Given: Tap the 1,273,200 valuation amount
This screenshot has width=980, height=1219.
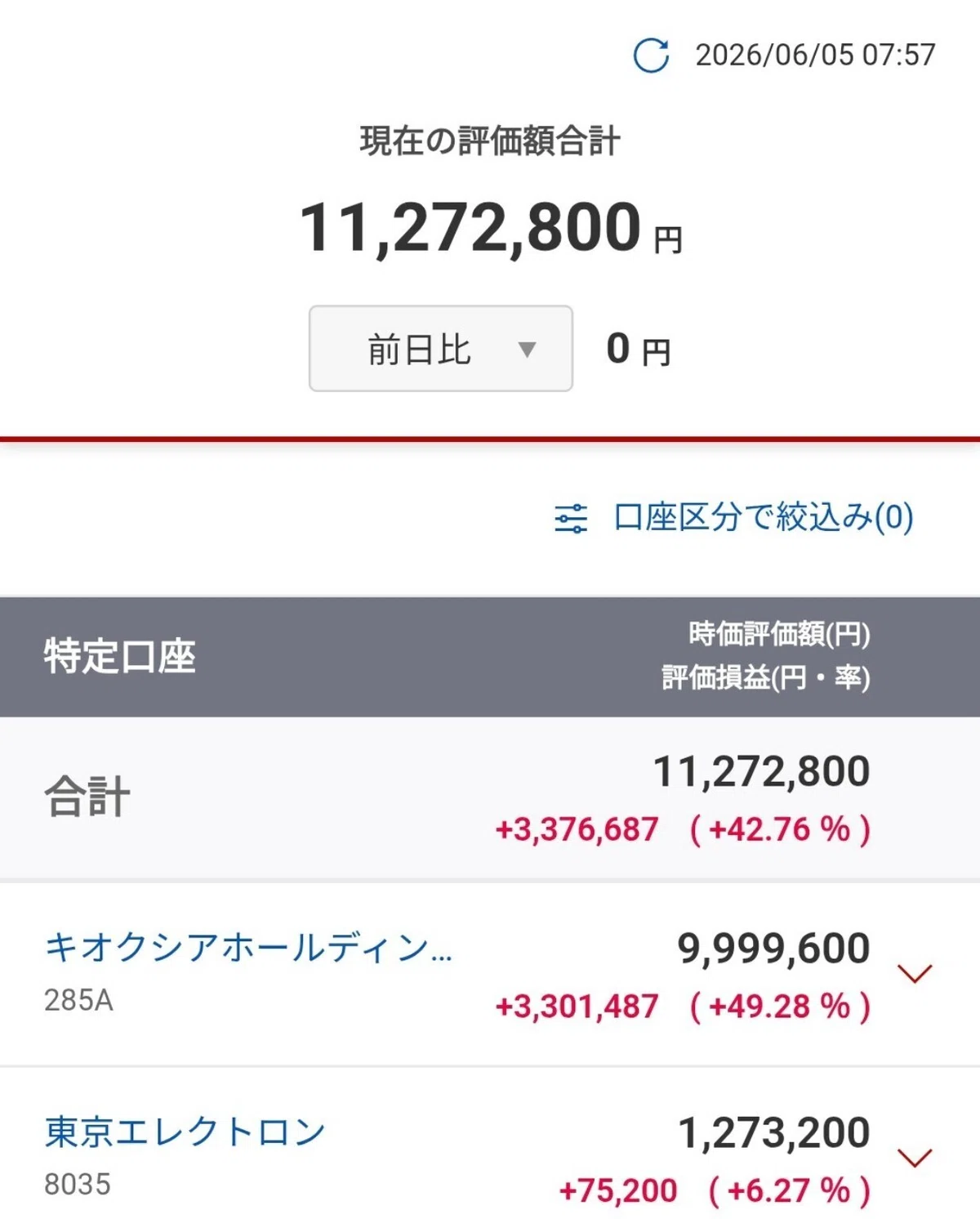Looking at the screenshot, I should 774,1133.
